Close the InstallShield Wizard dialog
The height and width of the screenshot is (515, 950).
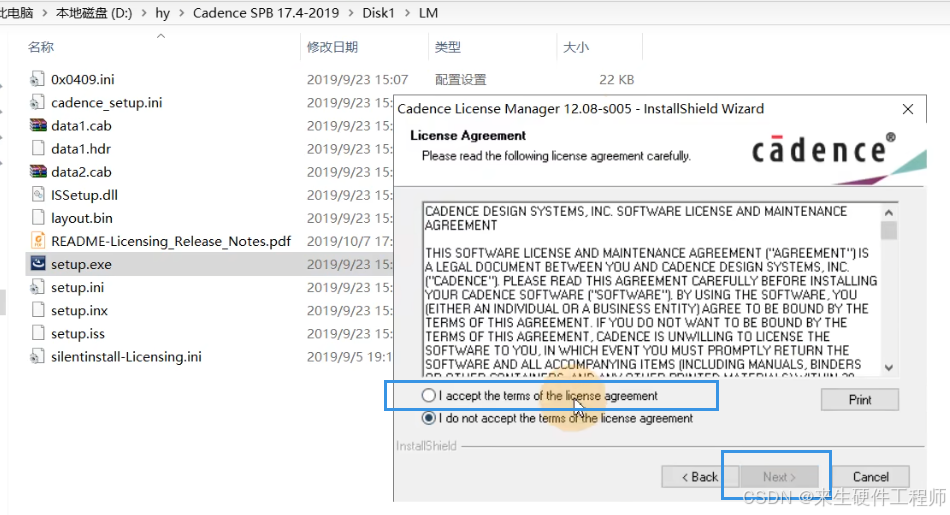point(908,109)
